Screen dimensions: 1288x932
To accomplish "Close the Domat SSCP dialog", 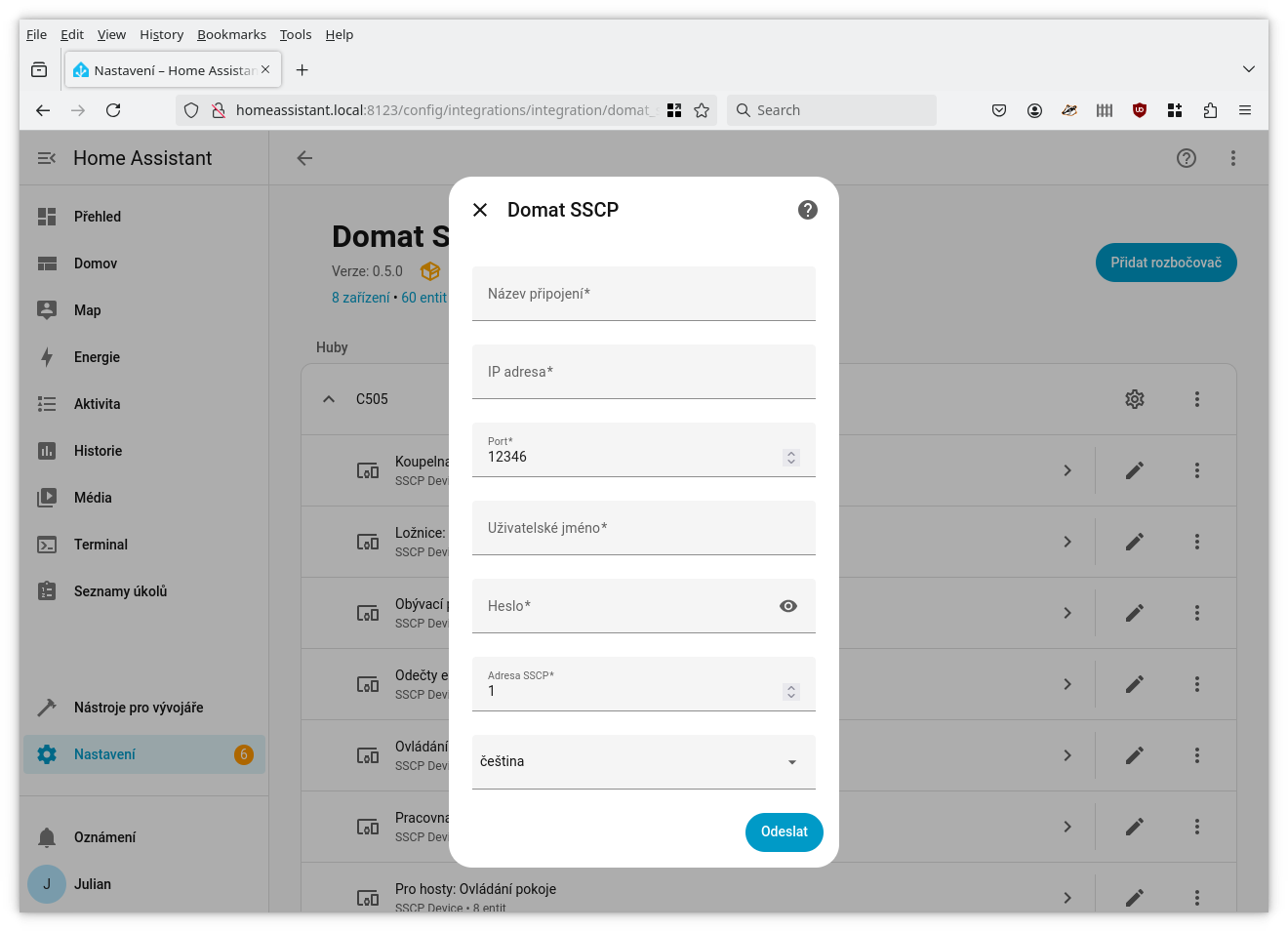I will point(480,210).
